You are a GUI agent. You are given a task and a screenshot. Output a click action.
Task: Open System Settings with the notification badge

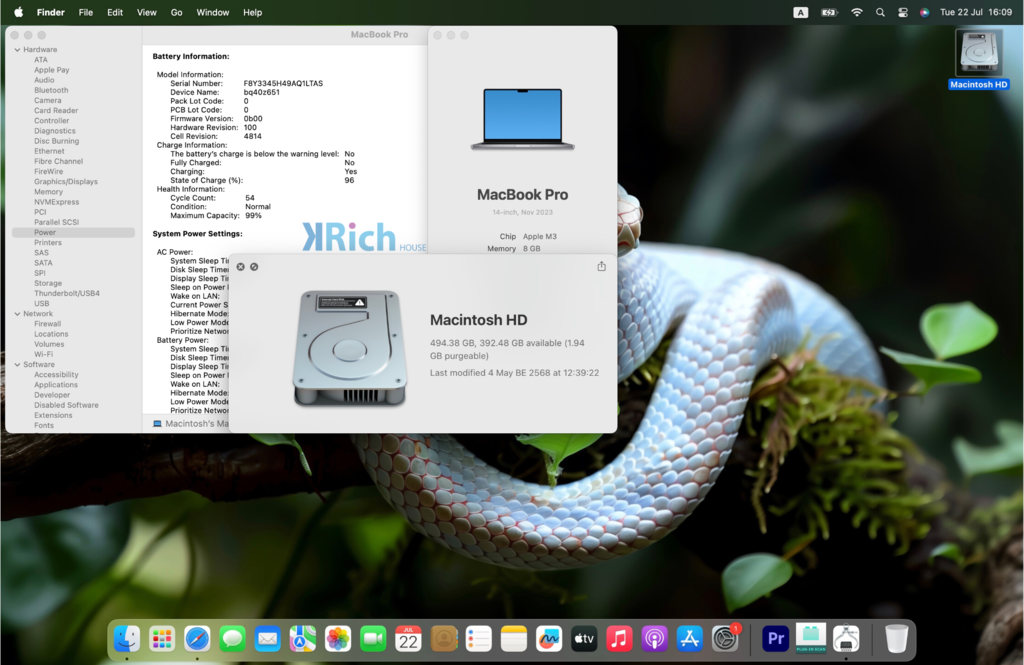pyautogui.click(x=725, y=638)
